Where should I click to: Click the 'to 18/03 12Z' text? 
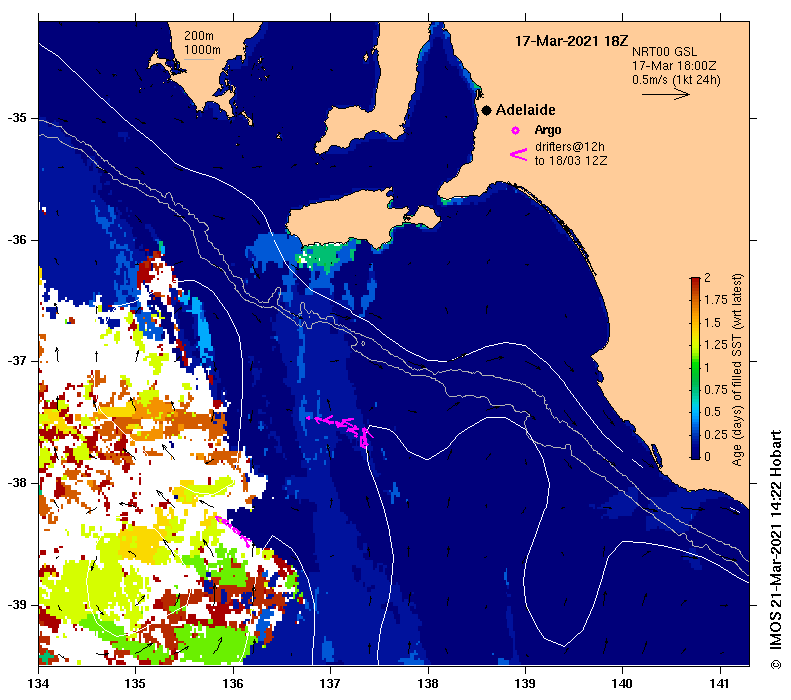pyautogui.click(x=571, y=161)
